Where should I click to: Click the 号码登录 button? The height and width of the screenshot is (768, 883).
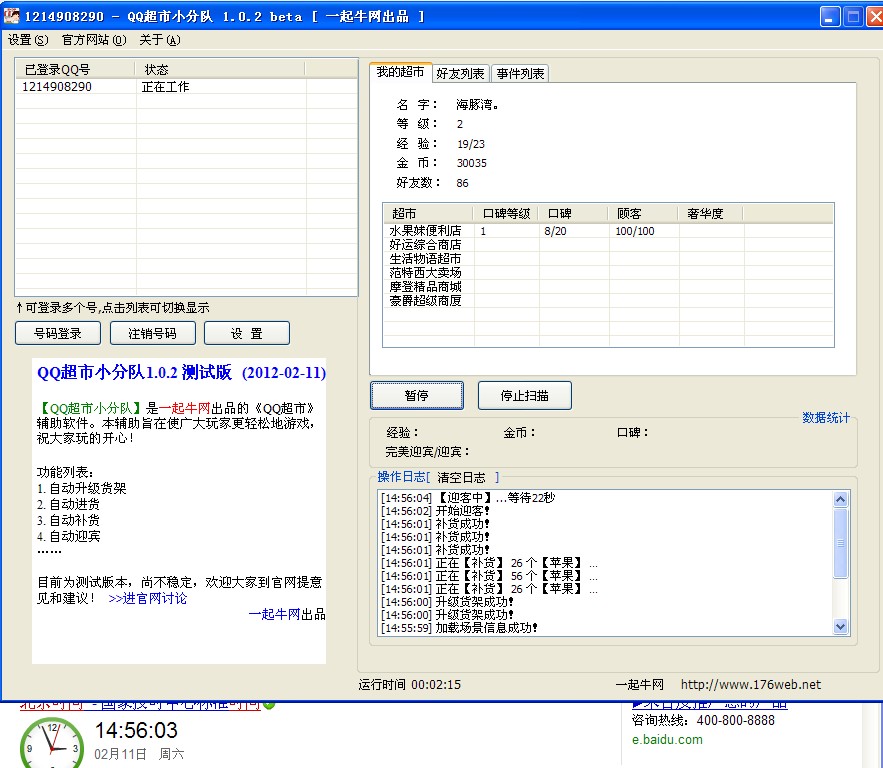click(x=57, y=333)
